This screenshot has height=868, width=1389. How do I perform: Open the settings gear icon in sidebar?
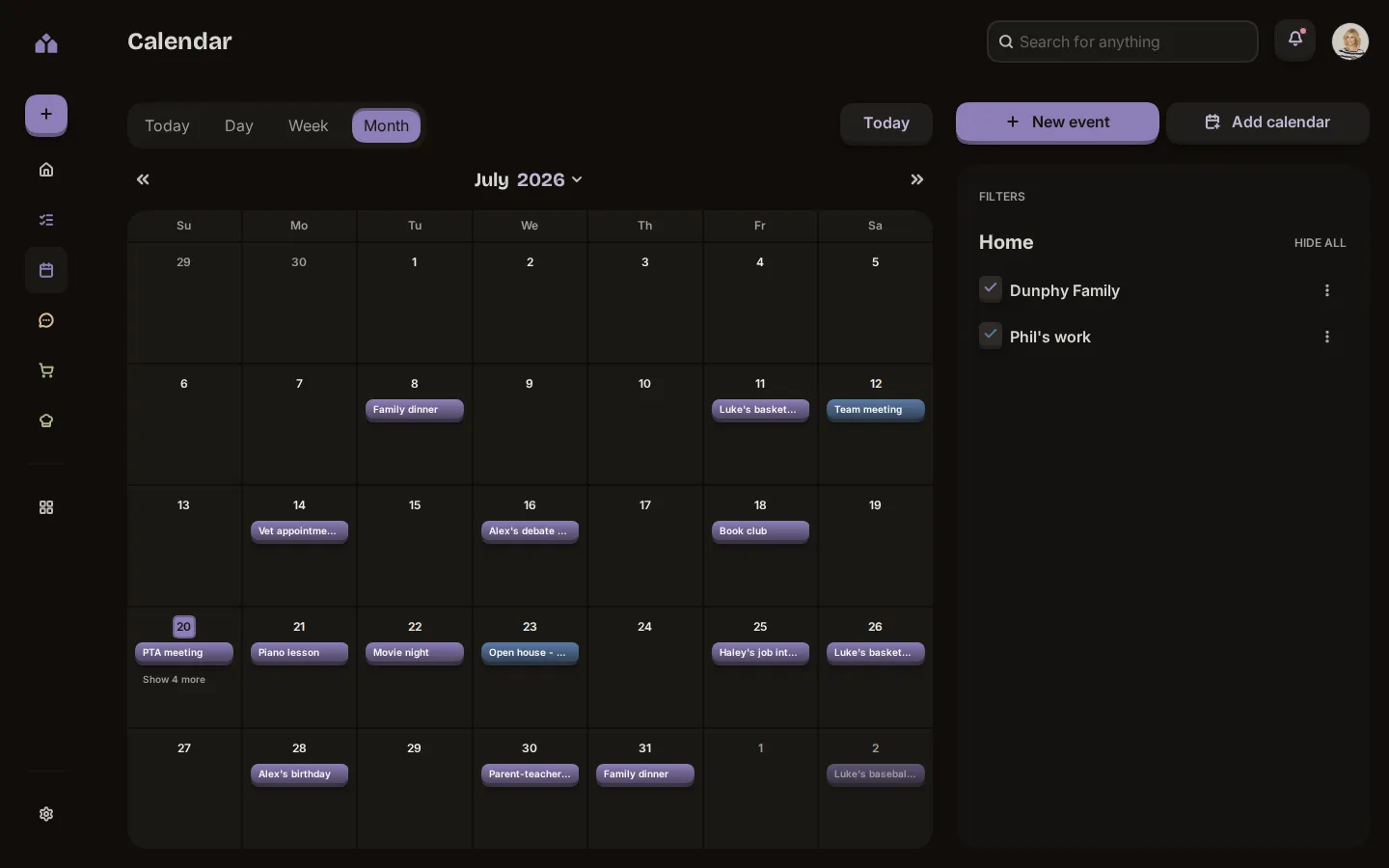[46, 814]
